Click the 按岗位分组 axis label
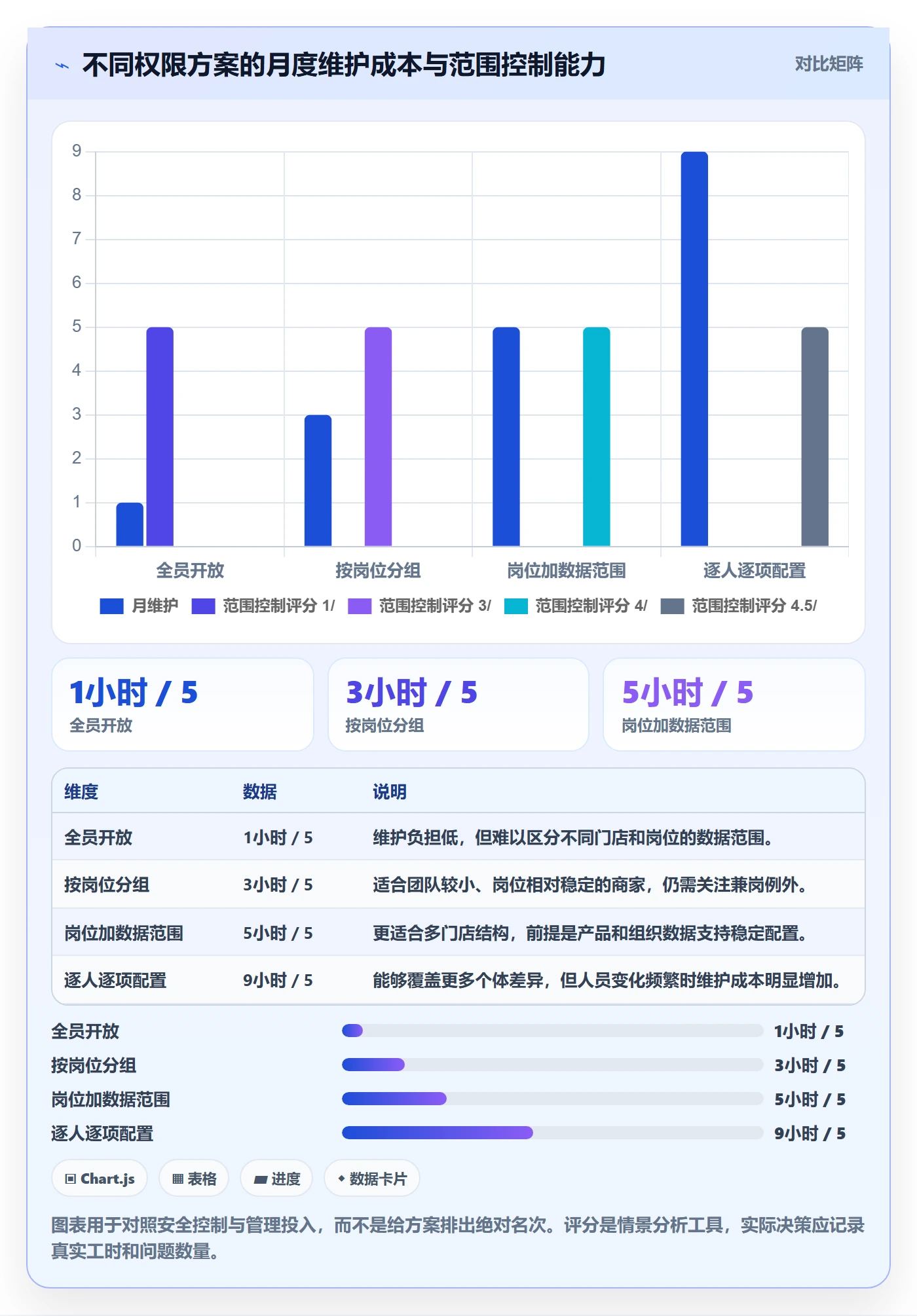 pyautogui.click(x=378, y=570)
